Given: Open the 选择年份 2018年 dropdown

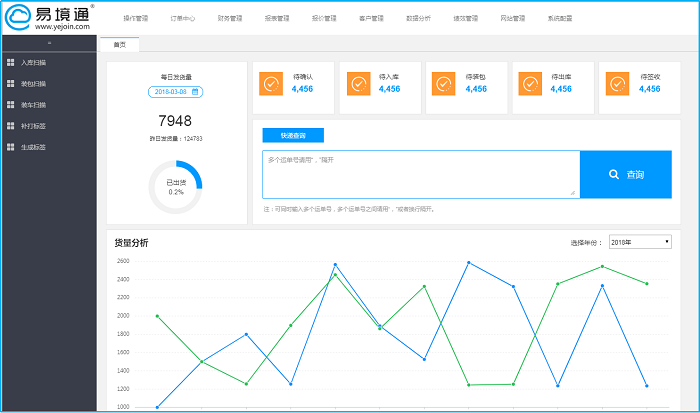Looking at the screenshot, I should click(x=639, y=242).
